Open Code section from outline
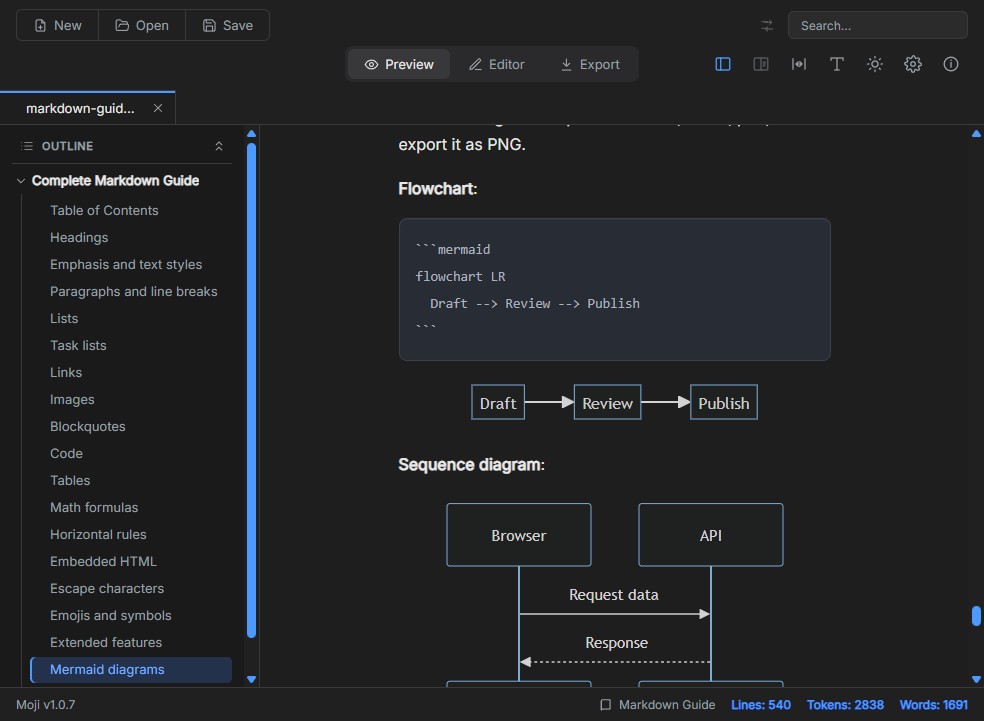The height and width of the screenshot is (721, 984). click(67, 453)
